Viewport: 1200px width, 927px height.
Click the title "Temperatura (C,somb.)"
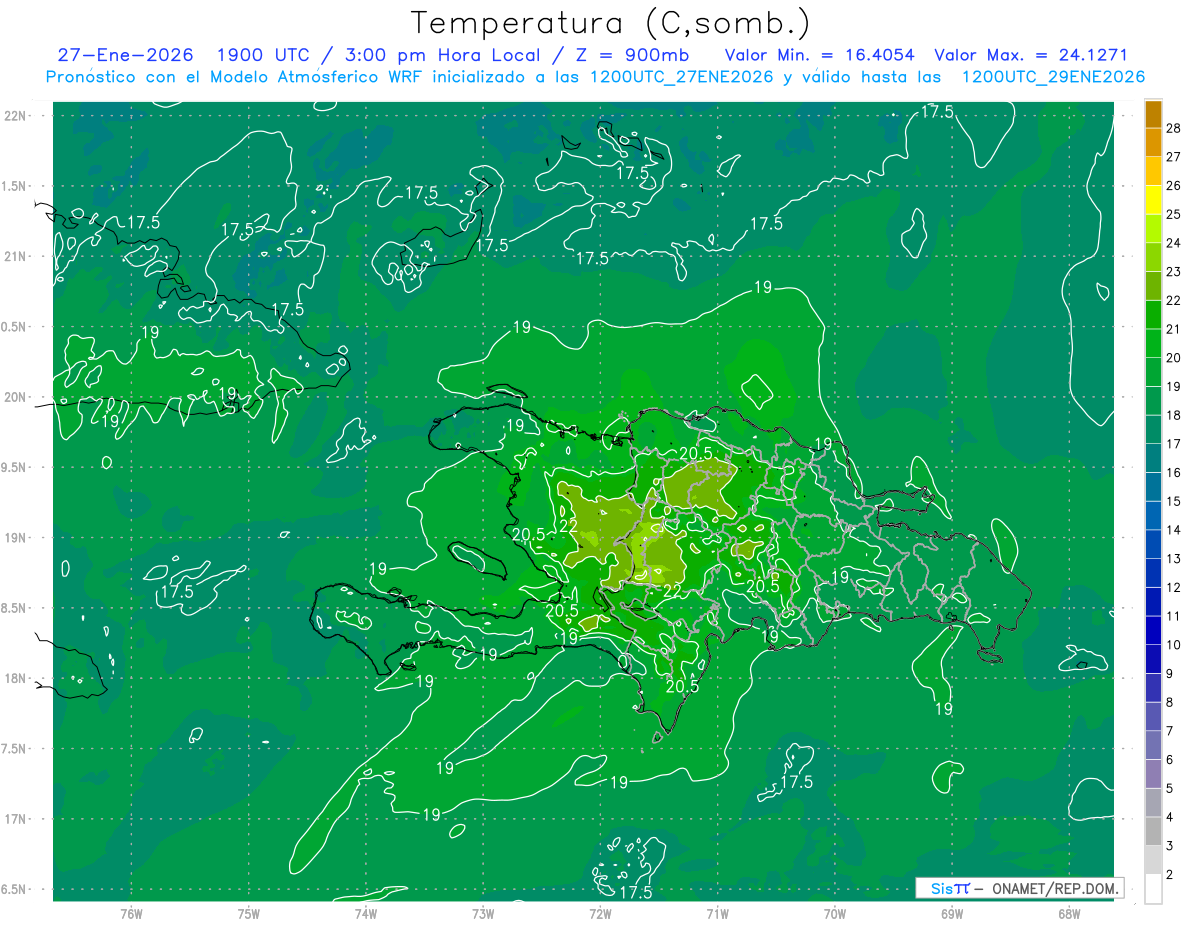(611, 23)
